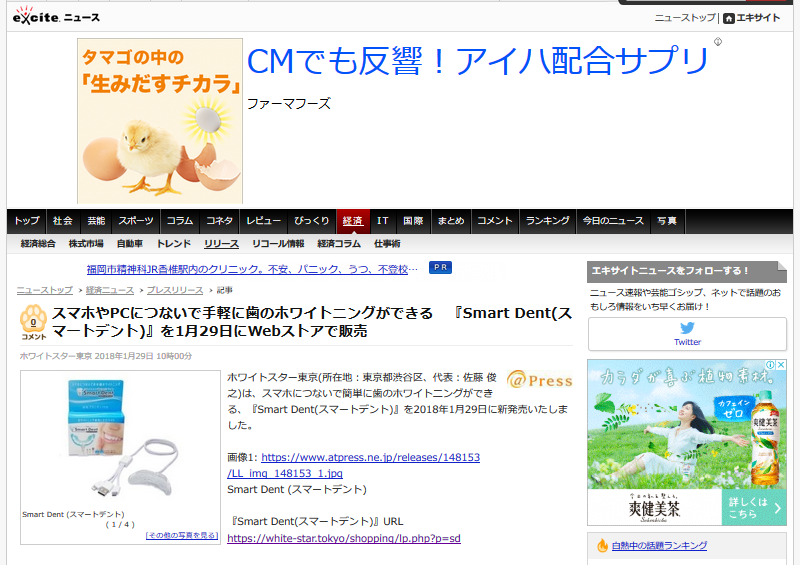Select 経済総合 sub-menu item
Viewport: 800px width, 565px height.
[38, 244]
